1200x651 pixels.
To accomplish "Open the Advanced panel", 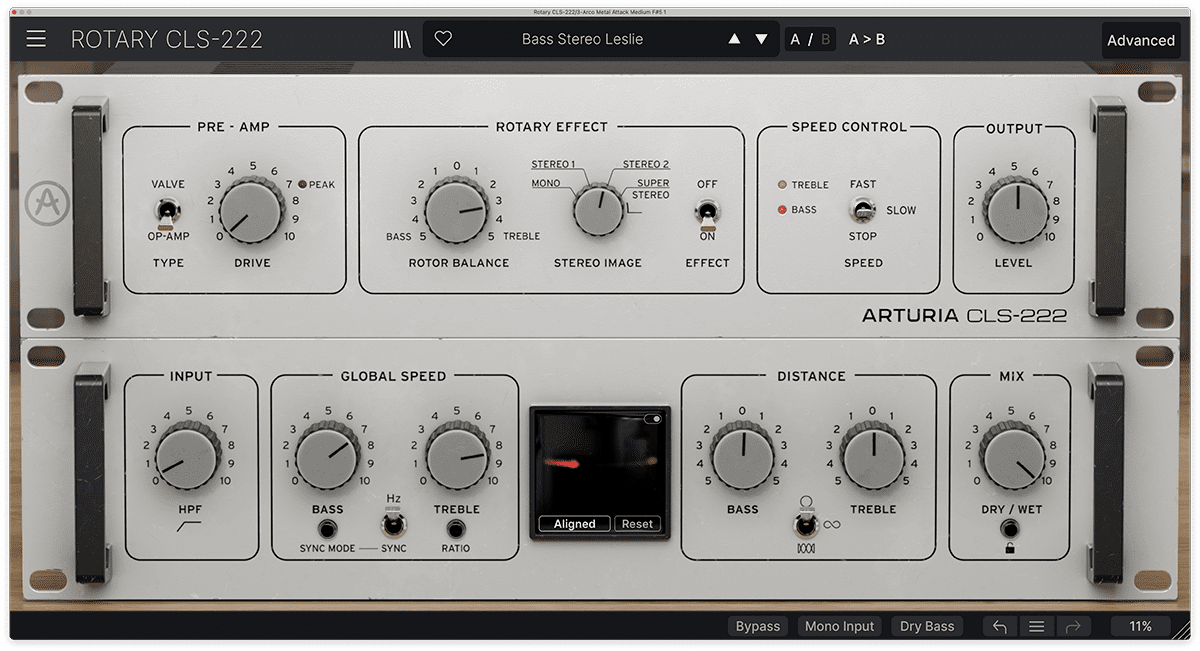I will (x=1141, y=41).
